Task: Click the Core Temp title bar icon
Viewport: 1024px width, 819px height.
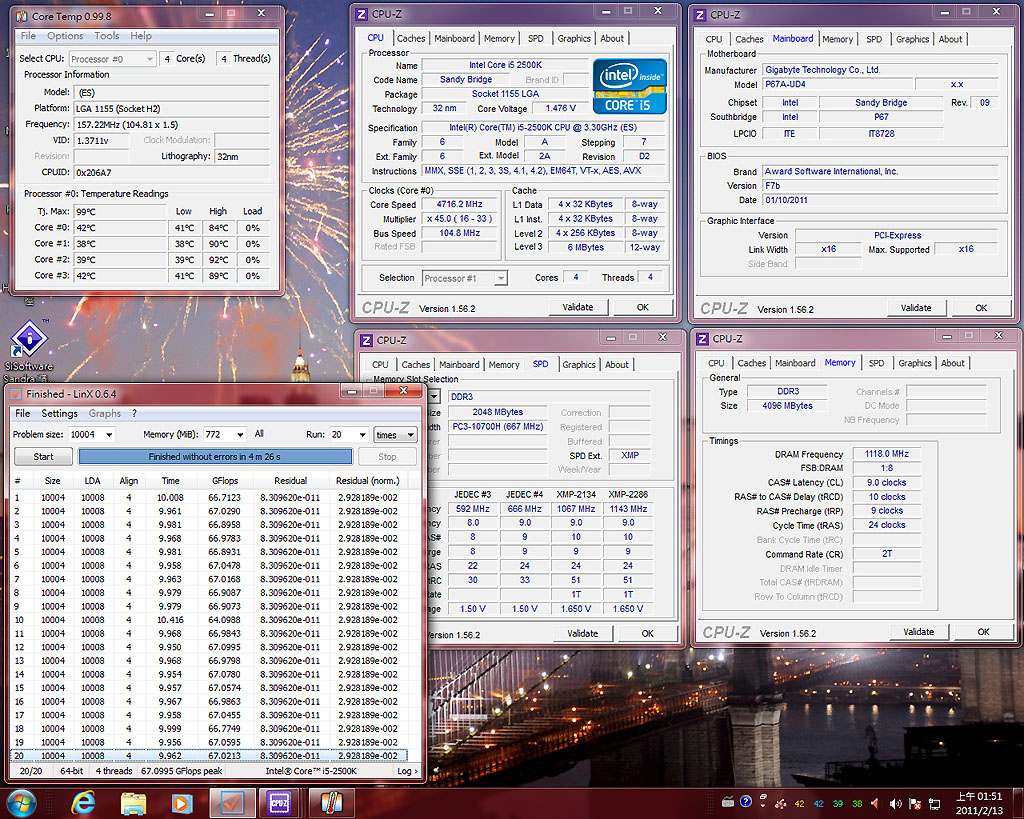Action: 22,16
